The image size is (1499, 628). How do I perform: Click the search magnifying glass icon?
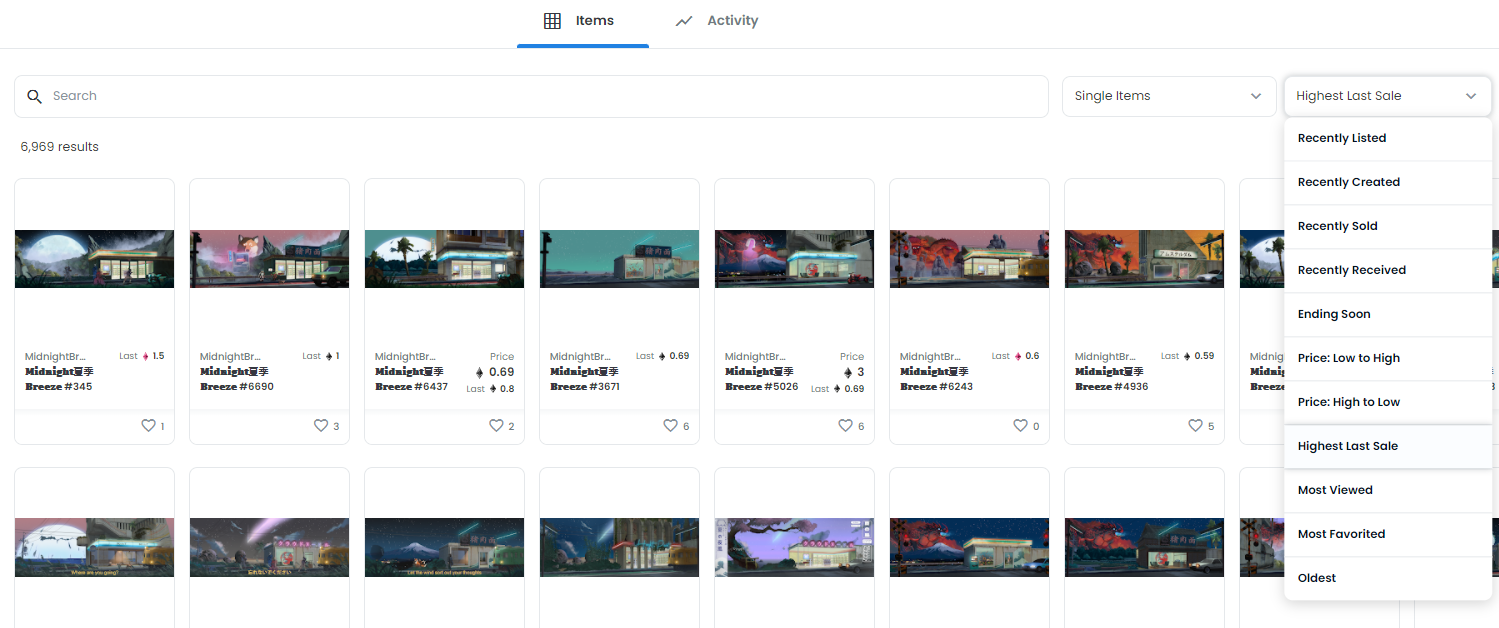[35, 96]
